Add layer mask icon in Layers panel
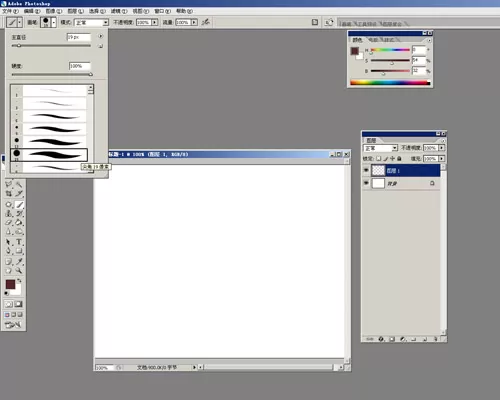Image resolution: width=500 pixels, height=400 pixels. point(392,339)
